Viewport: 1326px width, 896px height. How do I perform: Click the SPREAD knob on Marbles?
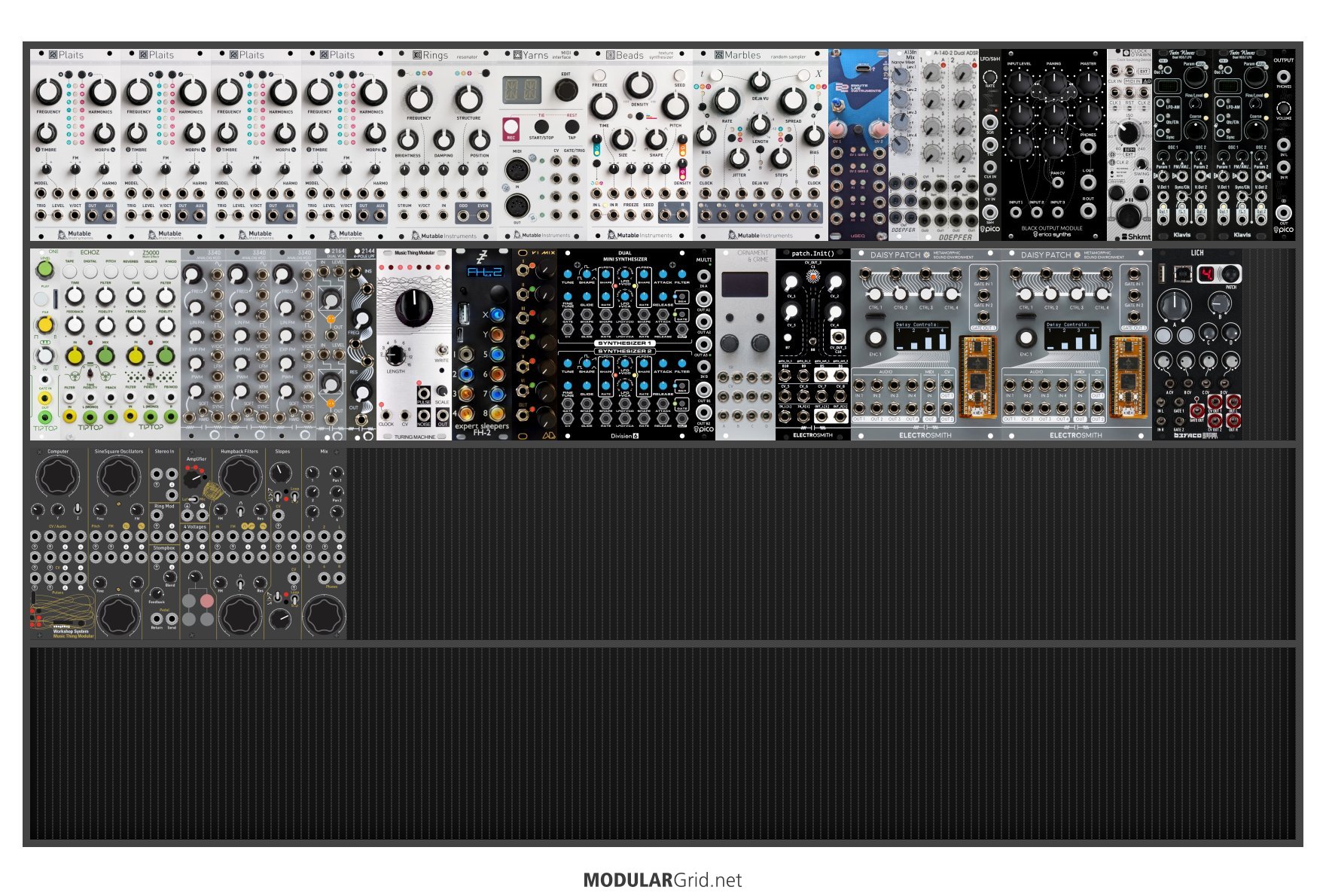[x=792, y=100]
